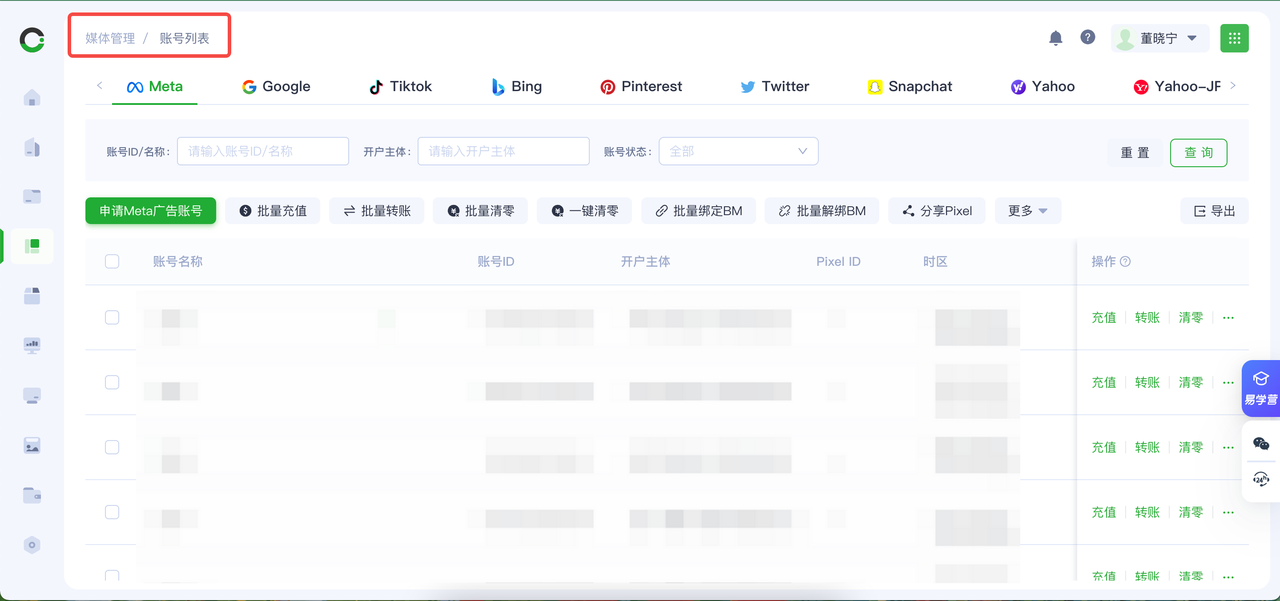
Task: Focus the 账号ID/名称 input field
Action: (x=263, y=151)
